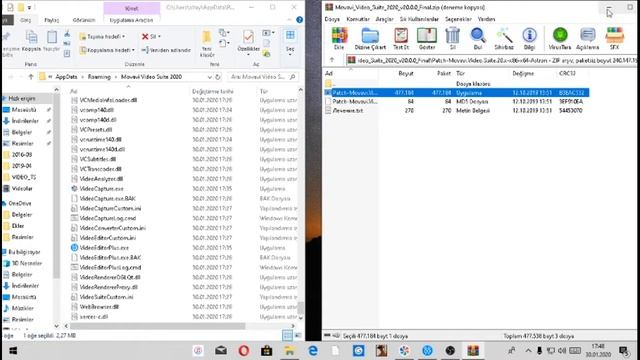Sort Explorer files by Değiştirme tarihi column

tap(213, 91)
